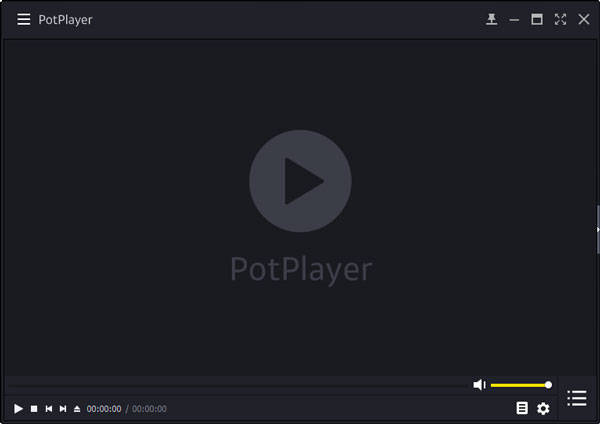The width and height of the screenshot is (600, 424).
Task: Open a file with eject icon
Action: coord(77,409)
